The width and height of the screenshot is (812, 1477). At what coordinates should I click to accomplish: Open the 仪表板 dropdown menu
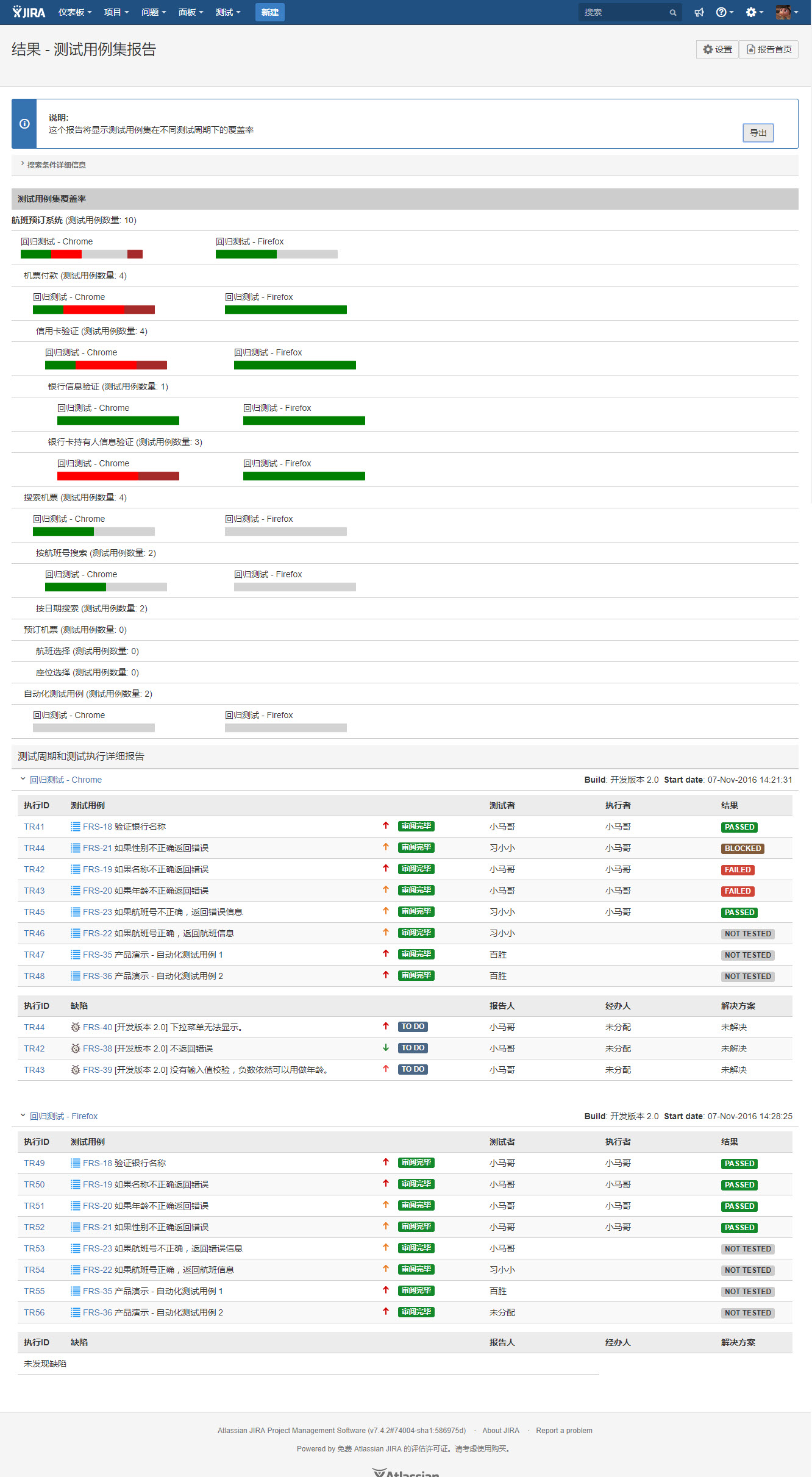click(x=75, y=12)
